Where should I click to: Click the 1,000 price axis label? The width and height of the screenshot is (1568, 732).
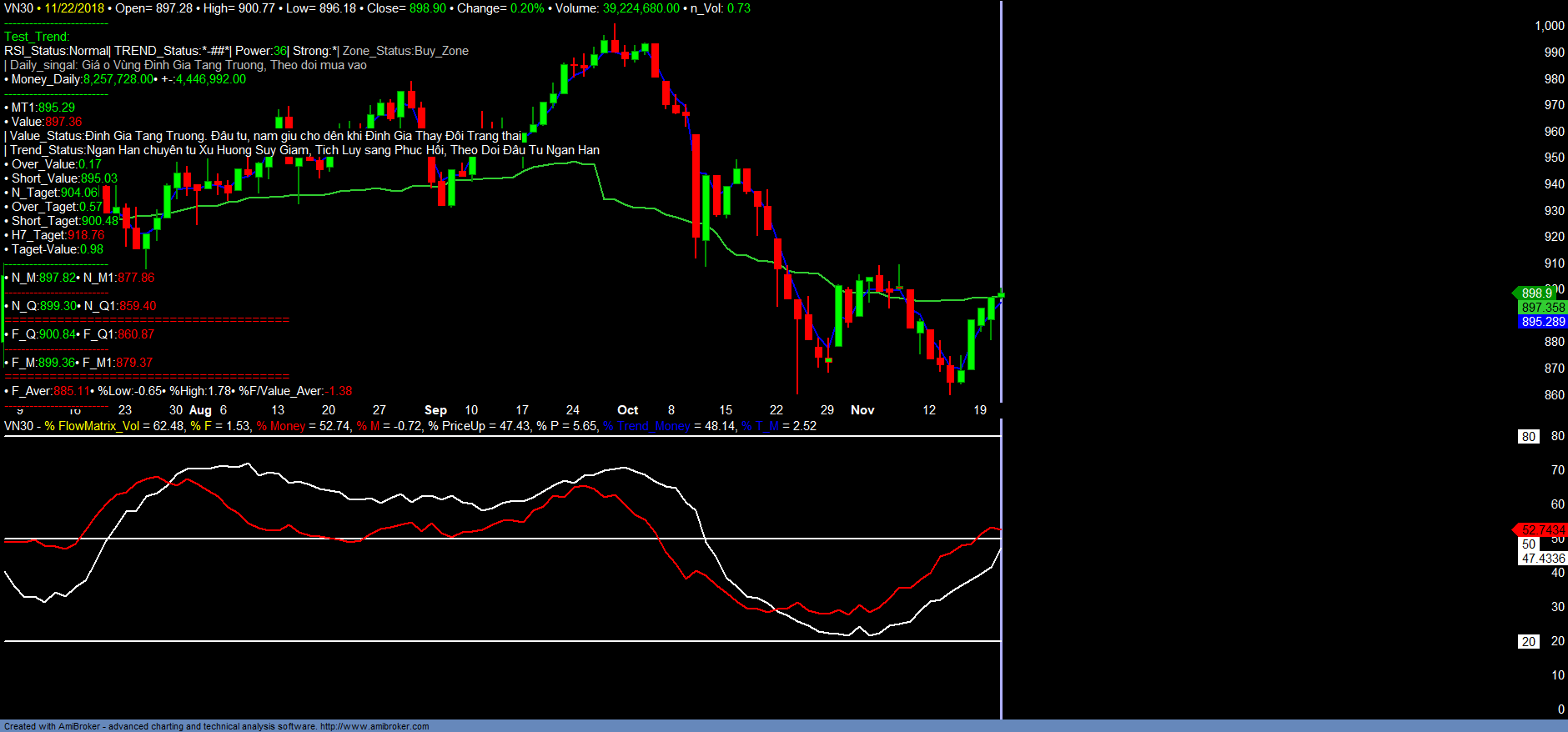[x=1549, y=26]
